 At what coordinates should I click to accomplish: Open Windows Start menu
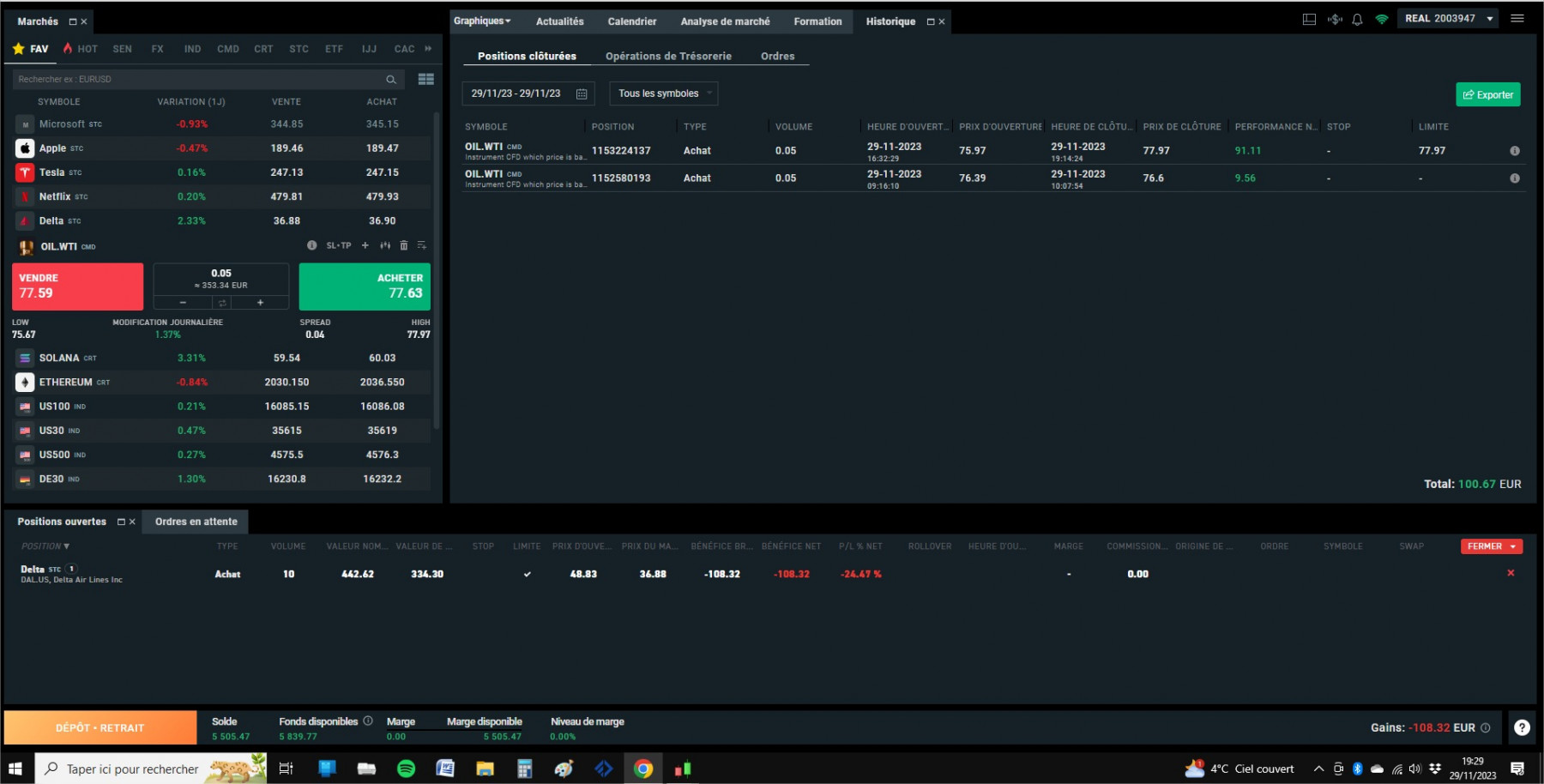point(15,769)
